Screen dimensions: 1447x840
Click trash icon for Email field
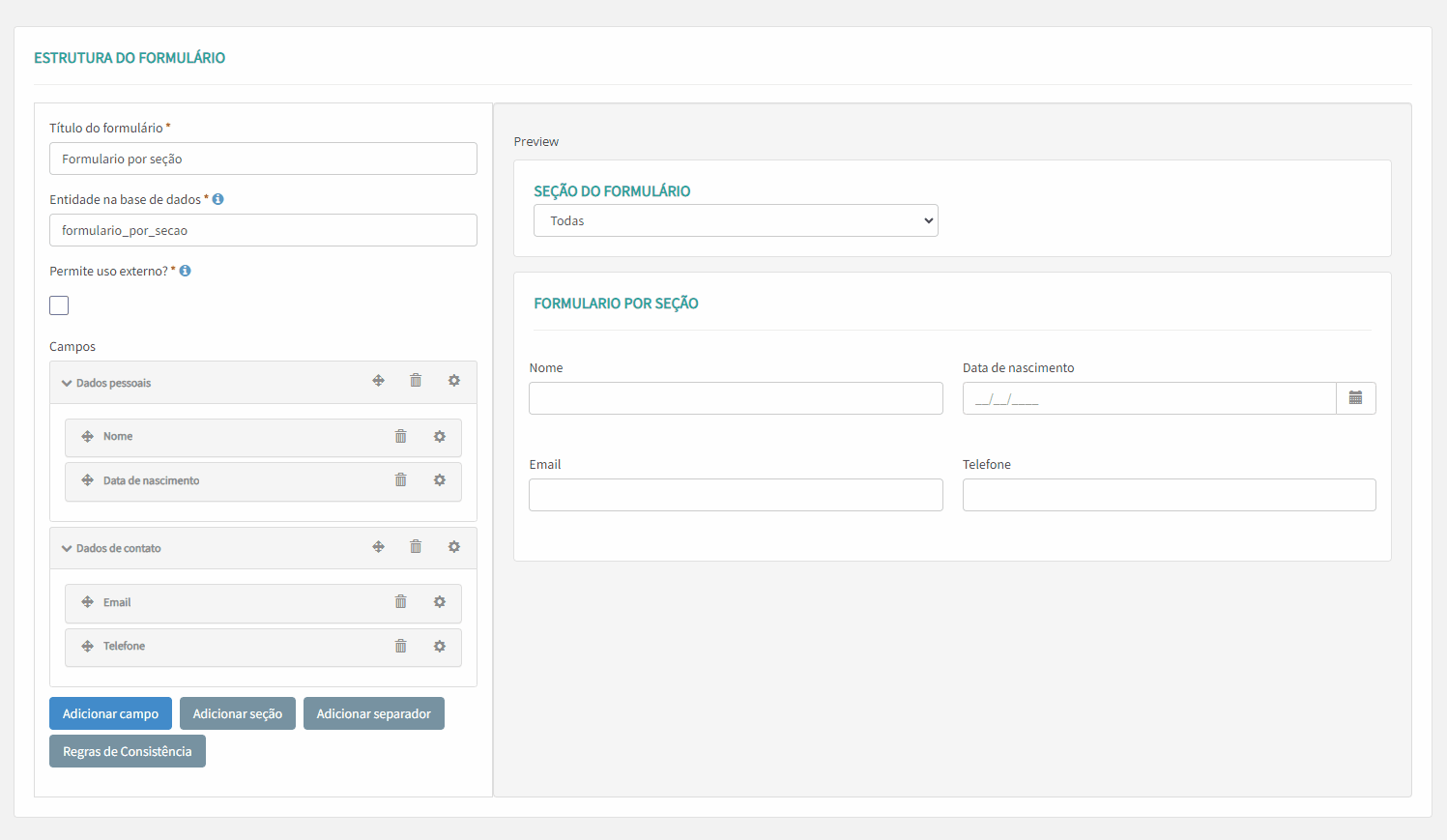tap(401, 602)
